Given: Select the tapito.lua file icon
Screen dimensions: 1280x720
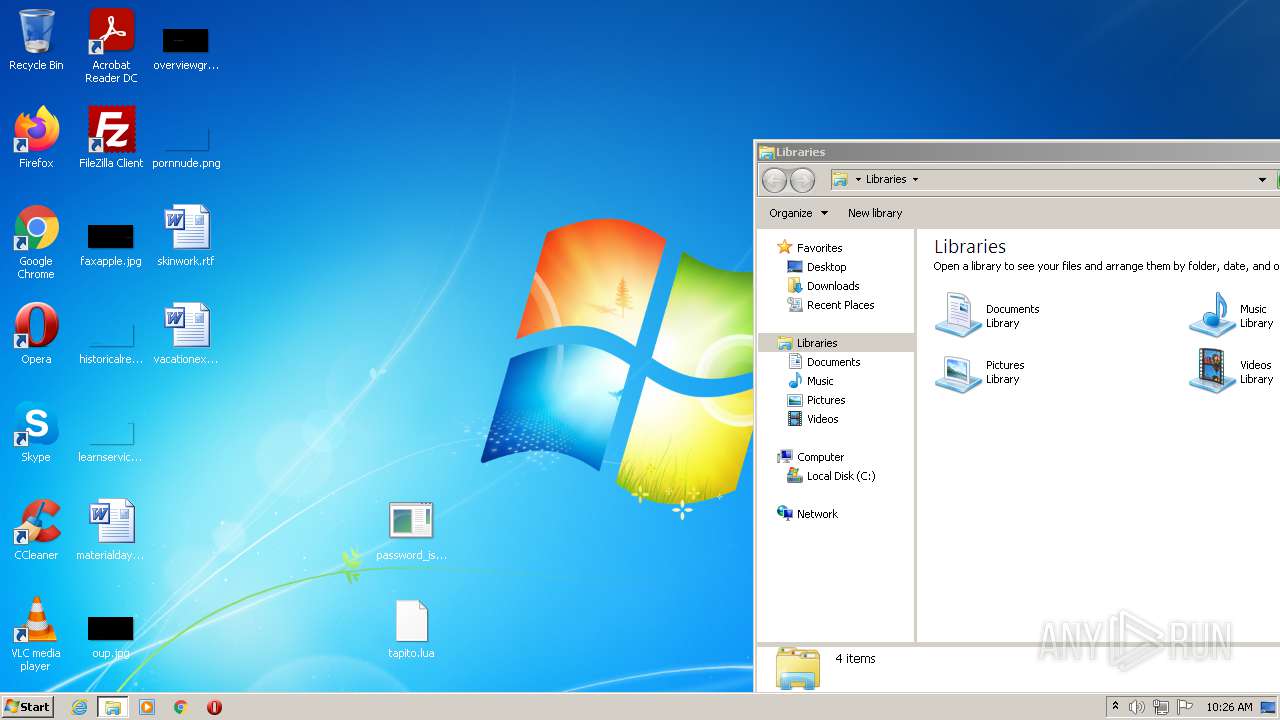Looking at the screenshot, I should (x=411, y=629).
